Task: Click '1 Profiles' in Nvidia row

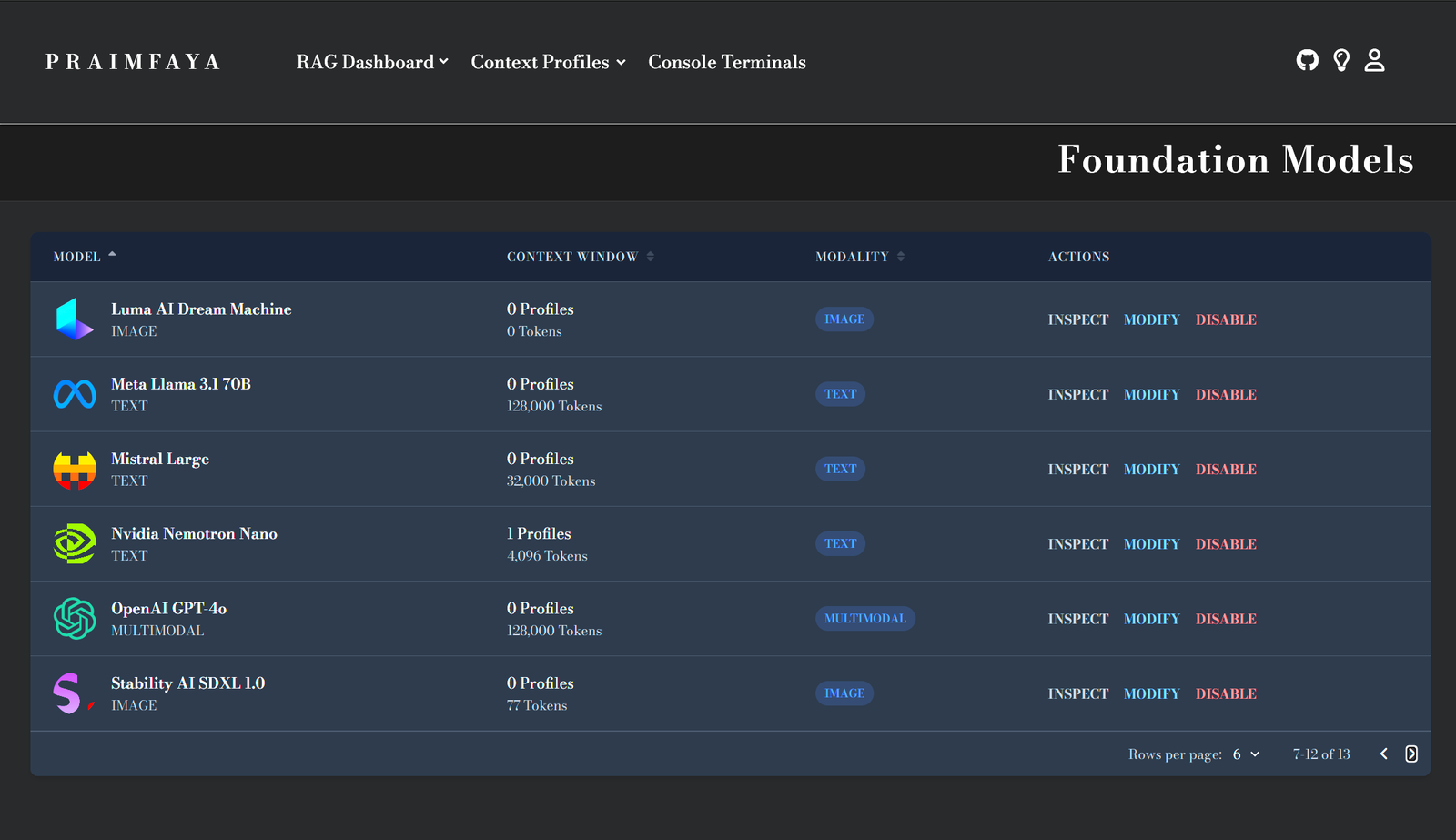Action: 539,534
